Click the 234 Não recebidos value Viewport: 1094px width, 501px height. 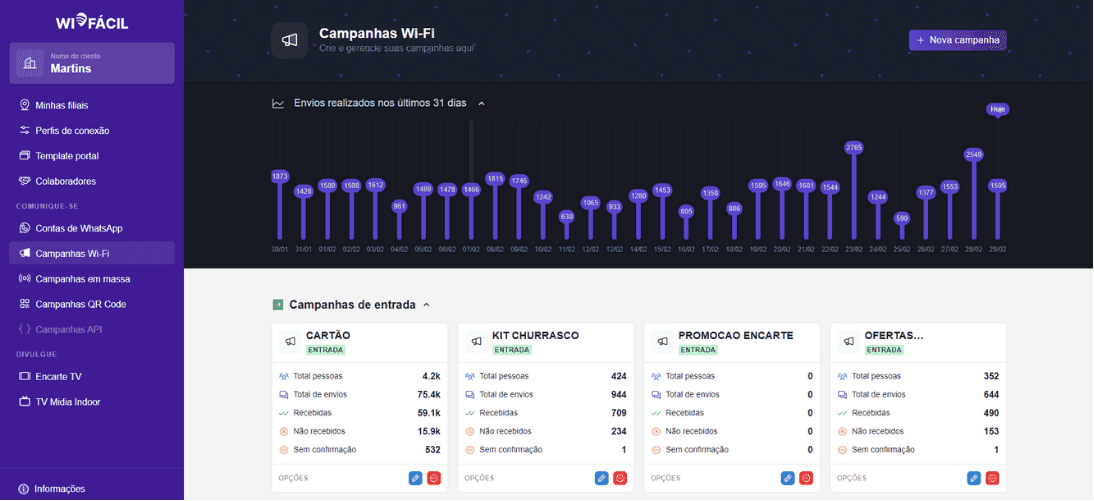[619, 431]
